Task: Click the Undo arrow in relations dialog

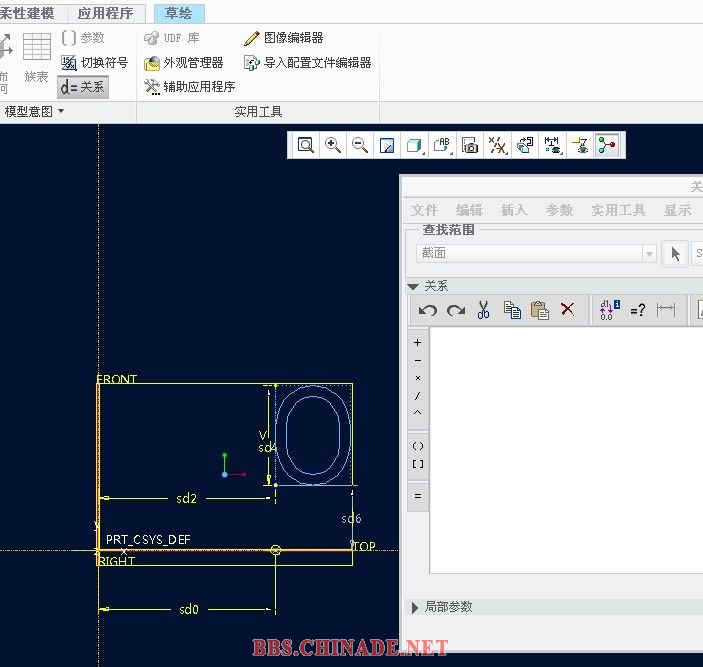Action: point(428,310)
